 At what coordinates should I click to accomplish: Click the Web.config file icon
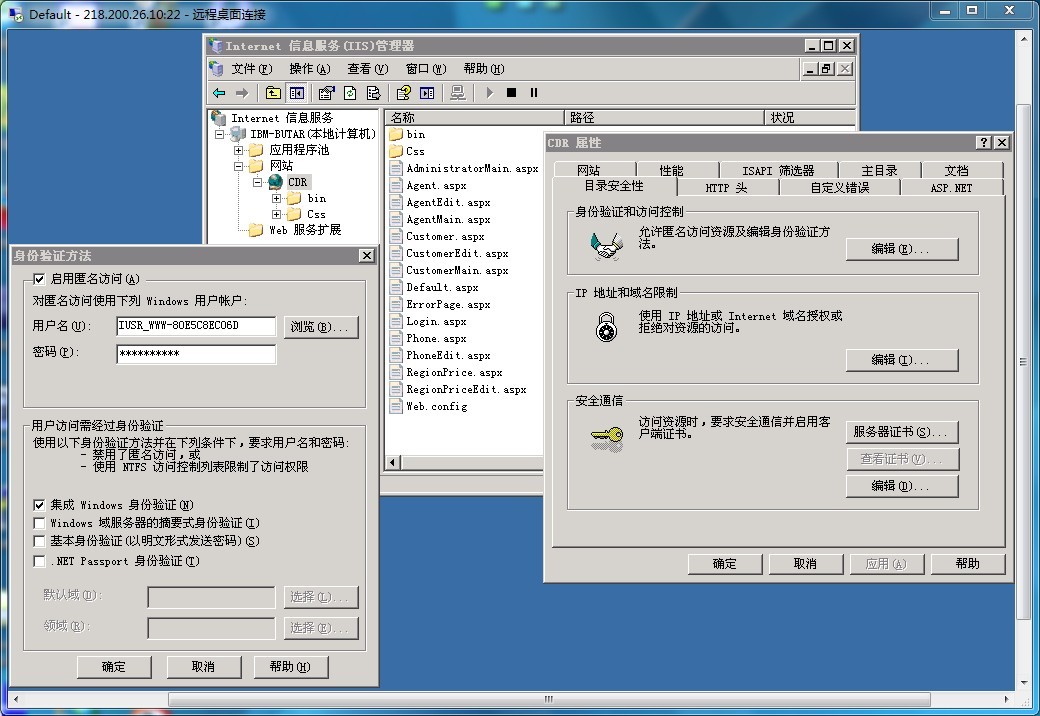tap(396, 406)
